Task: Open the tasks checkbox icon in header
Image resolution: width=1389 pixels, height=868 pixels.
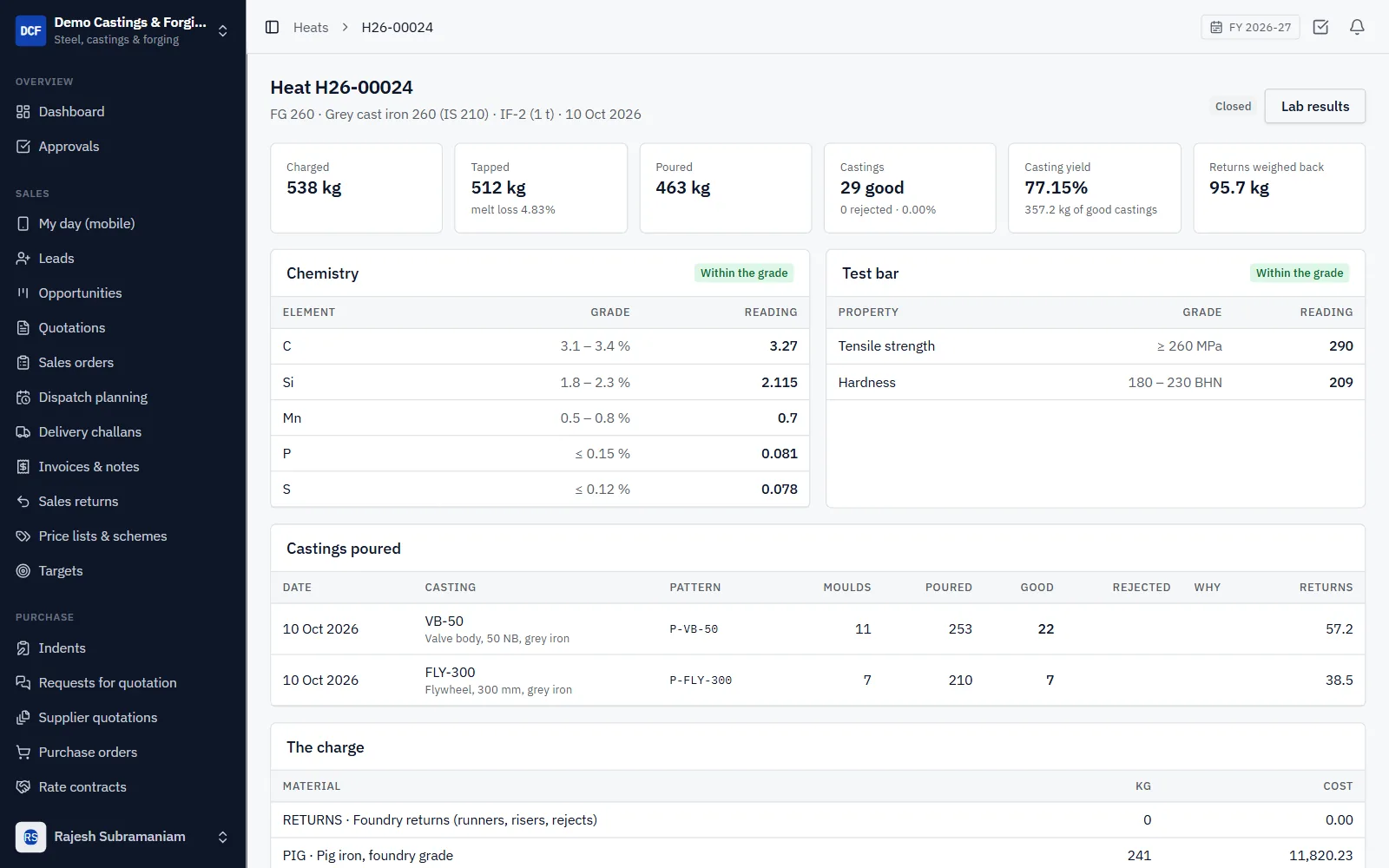Action: [x=1320, y=27]
